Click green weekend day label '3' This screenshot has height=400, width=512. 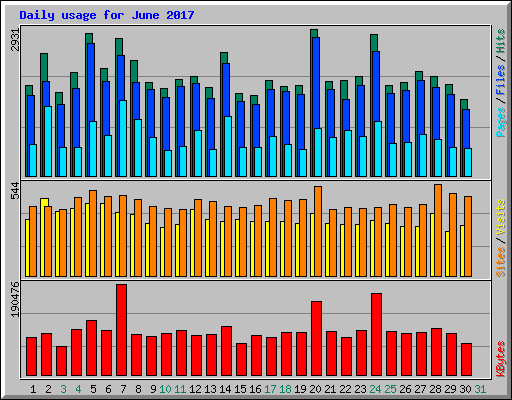point(63,389)
